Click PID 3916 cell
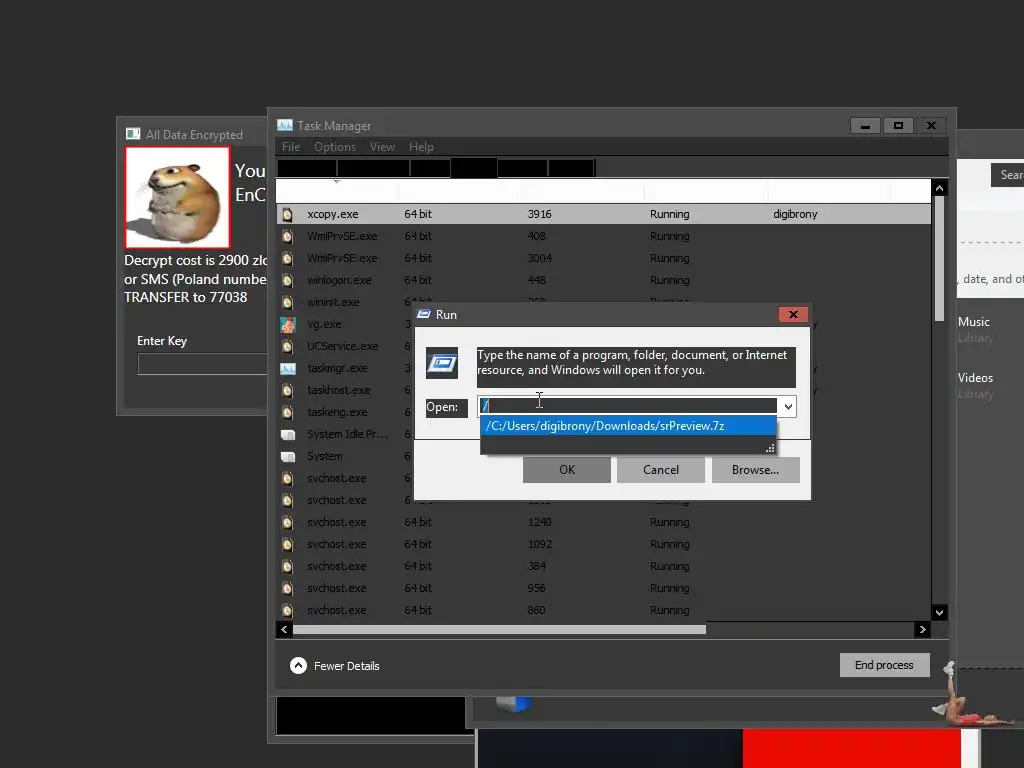The image size is (1024, 768). 539,214
